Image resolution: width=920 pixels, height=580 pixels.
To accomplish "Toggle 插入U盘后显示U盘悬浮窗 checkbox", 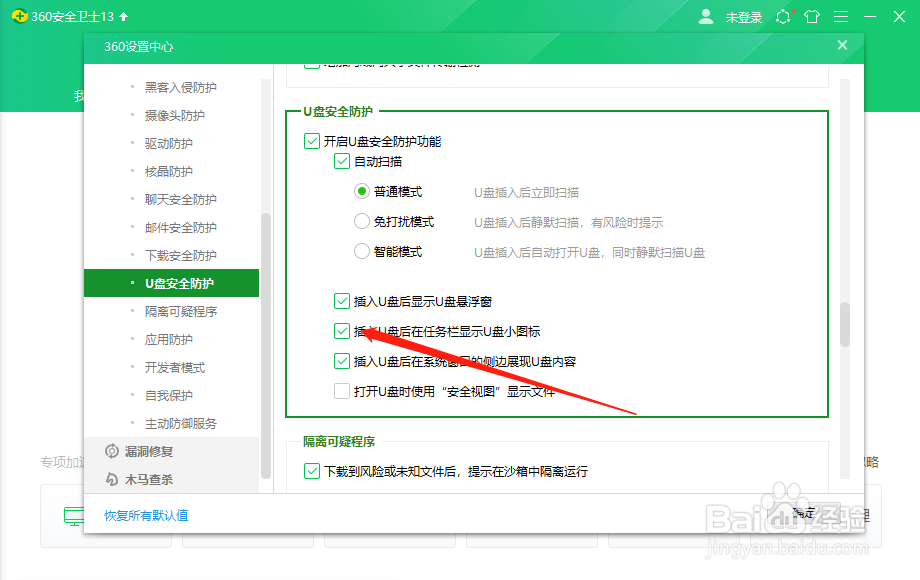I will pyautogui.click(x=341, y=301).
